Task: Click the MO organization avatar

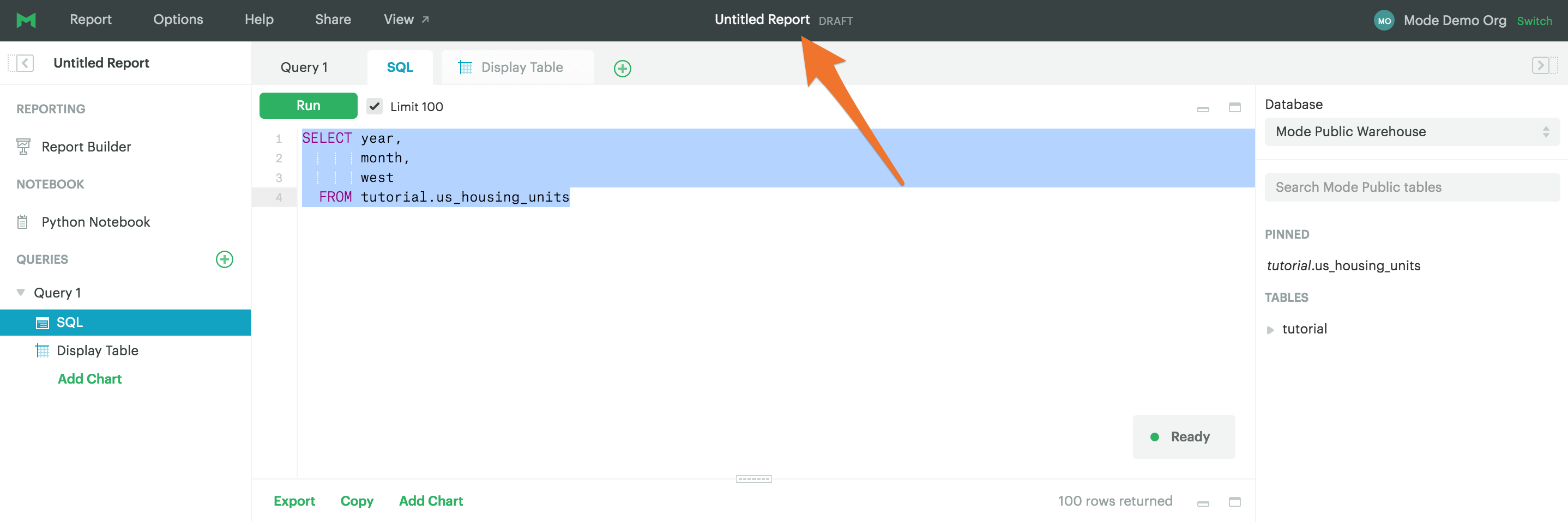Action: pyautogui.click(x=1384, y=20)
